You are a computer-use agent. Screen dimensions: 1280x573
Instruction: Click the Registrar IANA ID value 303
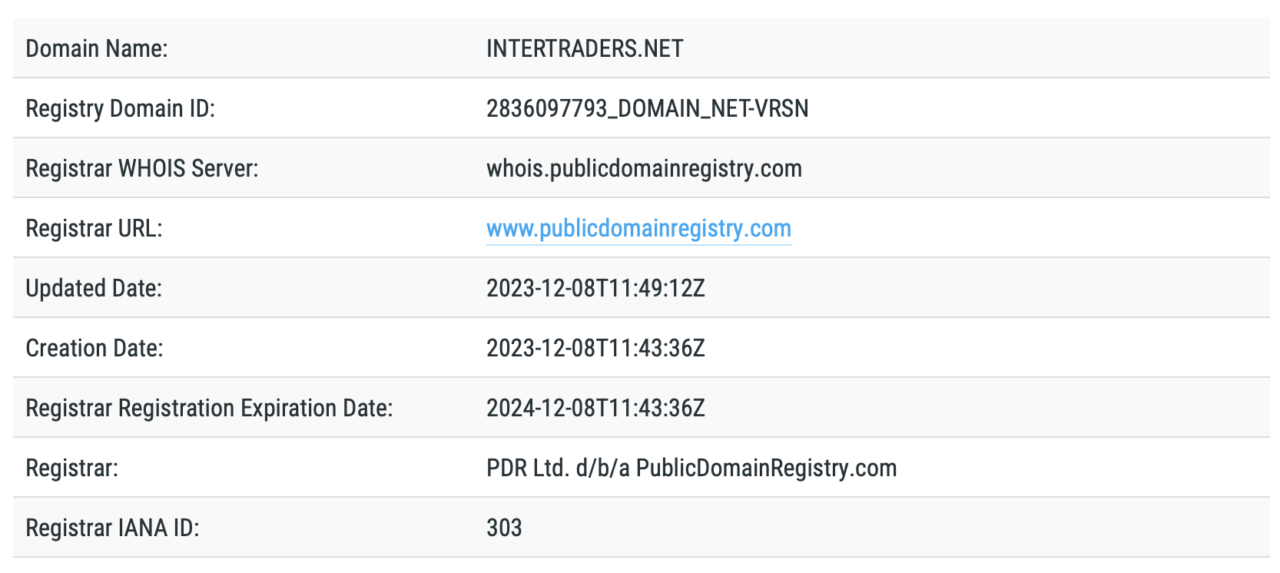pyautogui.click(x=504, y=528)
